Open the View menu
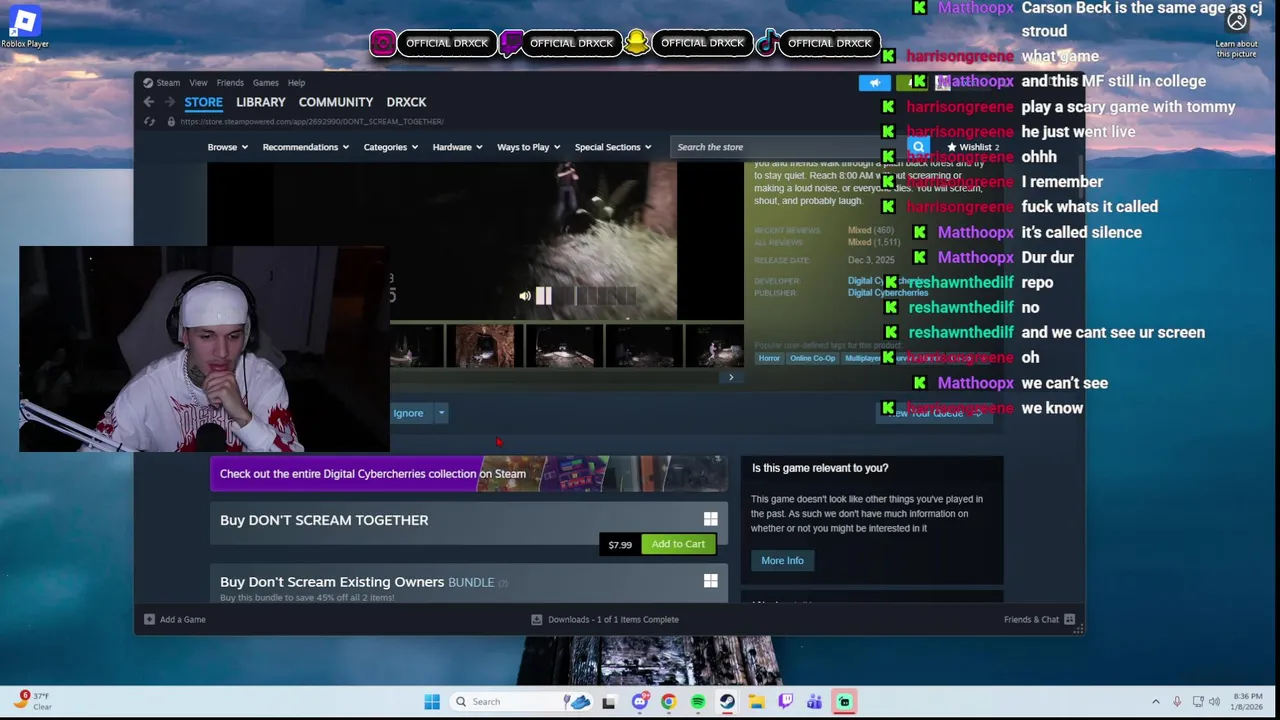Viewport: 1280px width, 720px height. pos(198,83)
